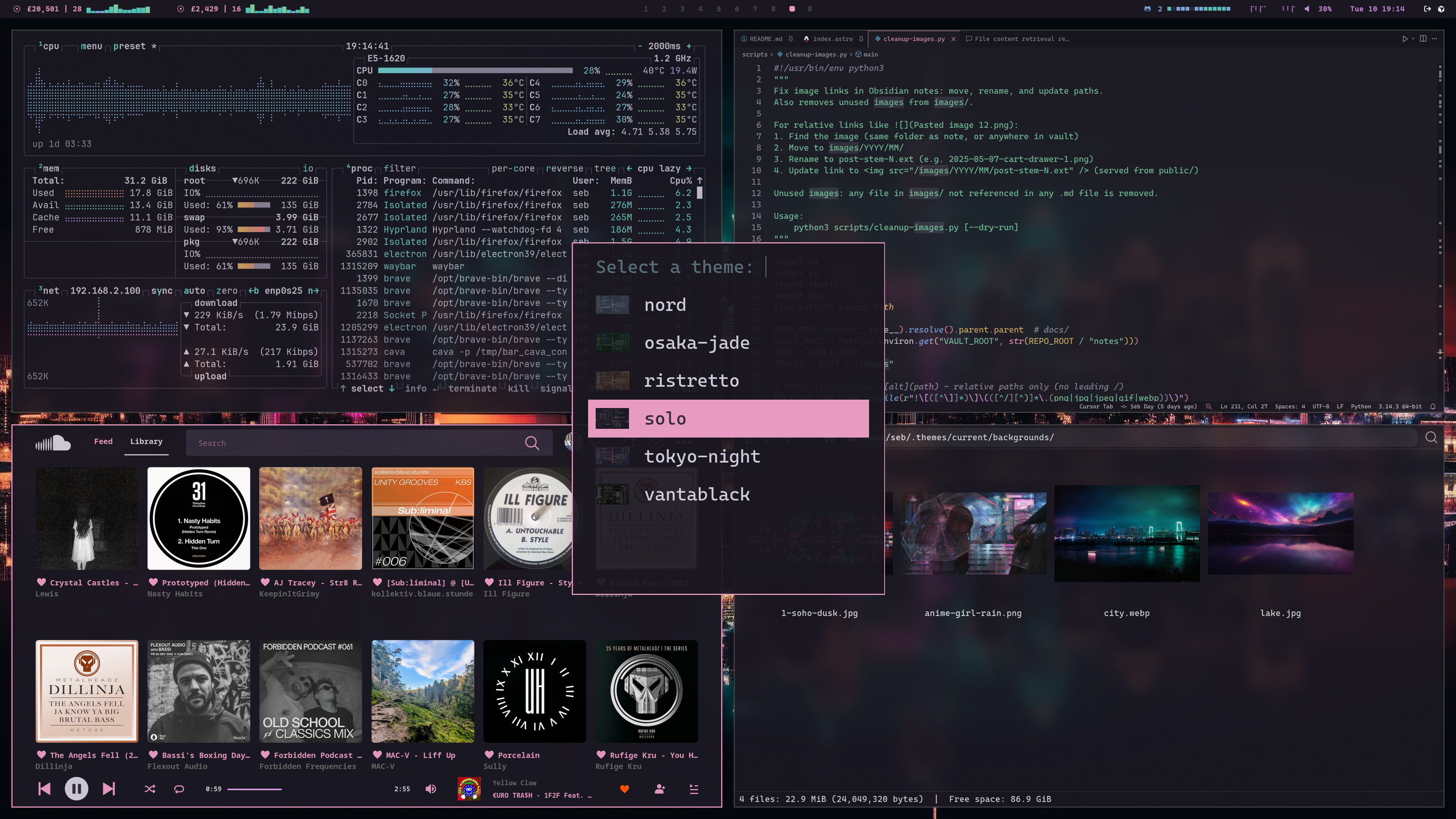The image size is (1456, 819).
Task: Expand the run button dropdown arrow
Action: pyautogui.click(x=1413, y=39)
